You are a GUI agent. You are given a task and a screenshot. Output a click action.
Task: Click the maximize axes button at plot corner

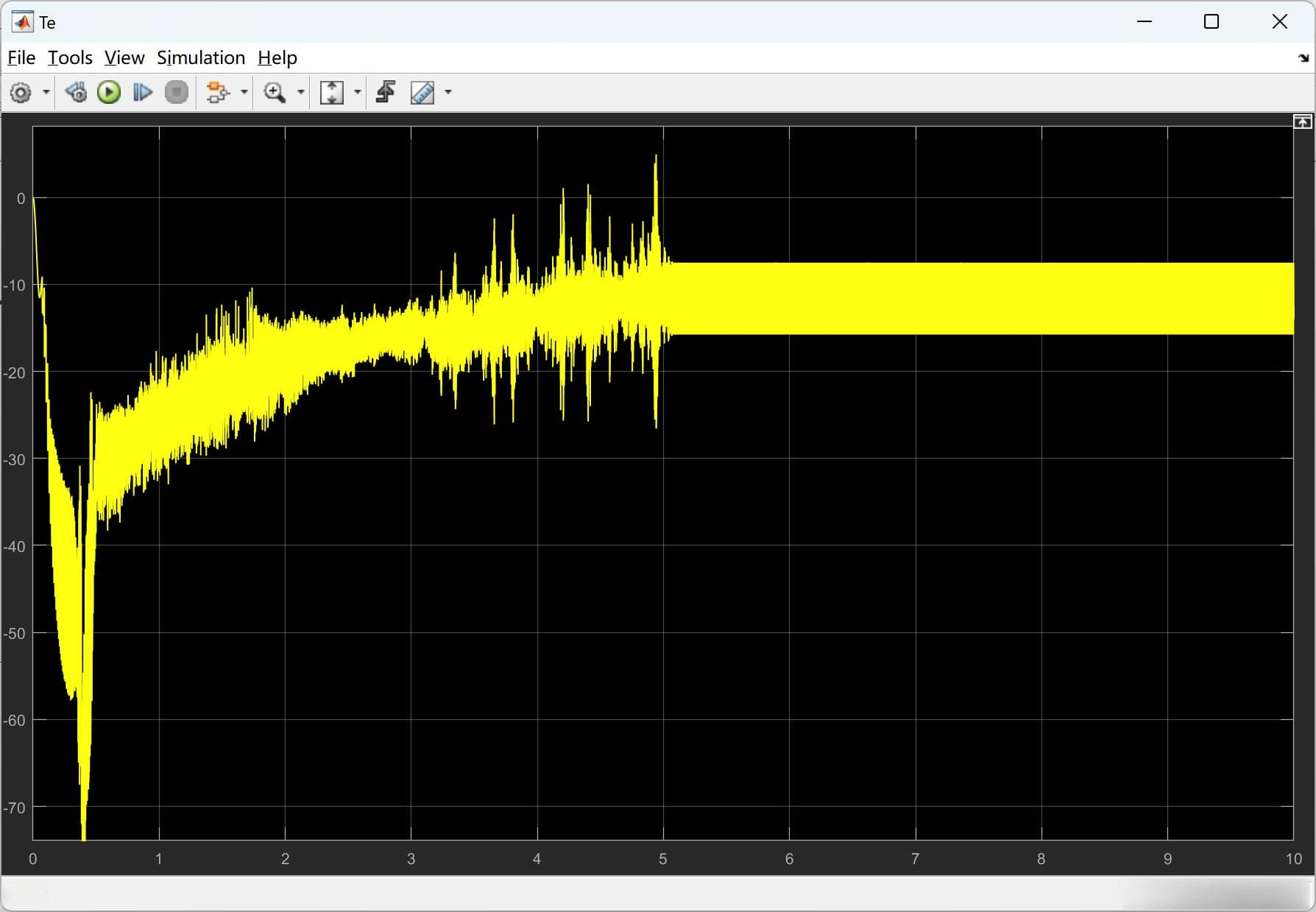[1302, 121]
